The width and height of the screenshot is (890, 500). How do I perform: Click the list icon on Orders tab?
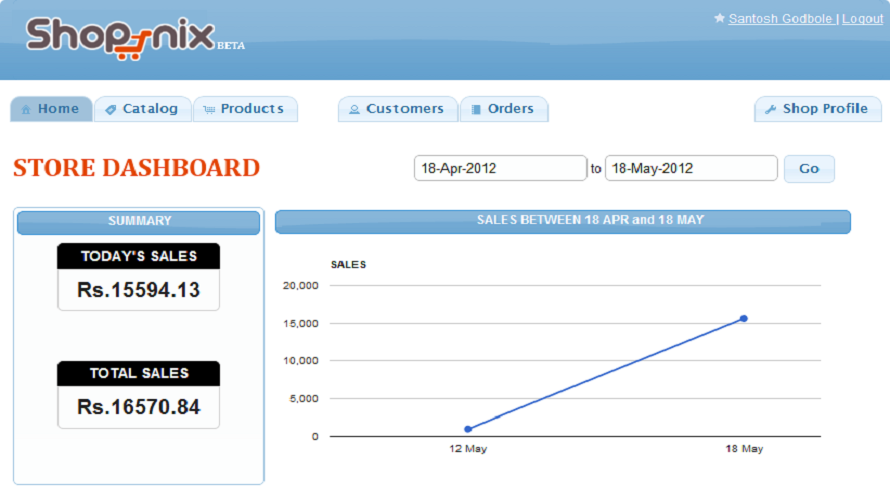(476, 110)
